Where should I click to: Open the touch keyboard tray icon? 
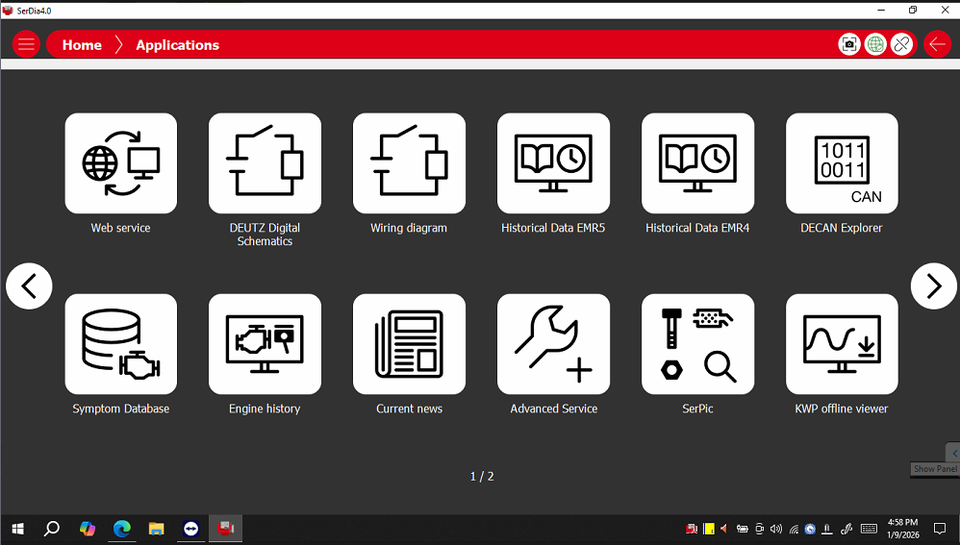click(869, 528)
